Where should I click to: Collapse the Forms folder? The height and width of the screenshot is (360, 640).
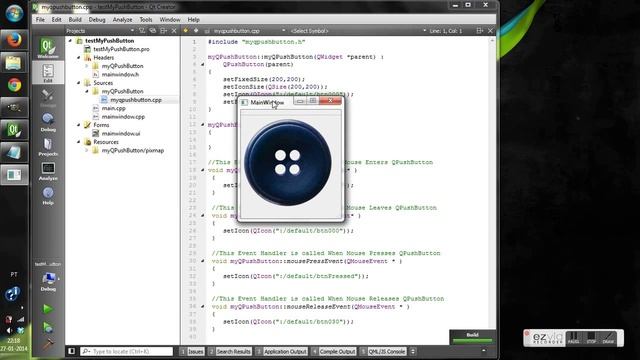(79, 125)
